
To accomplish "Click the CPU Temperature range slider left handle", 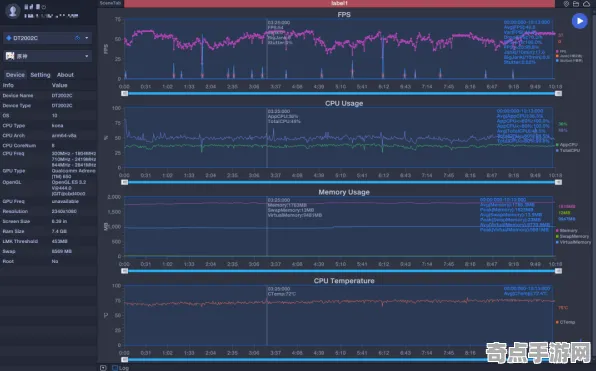I will click(x=124, y=360).
